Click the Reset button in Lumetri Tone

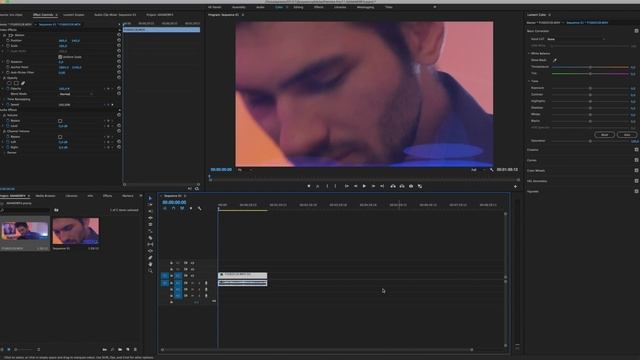(x=604, y=135)
